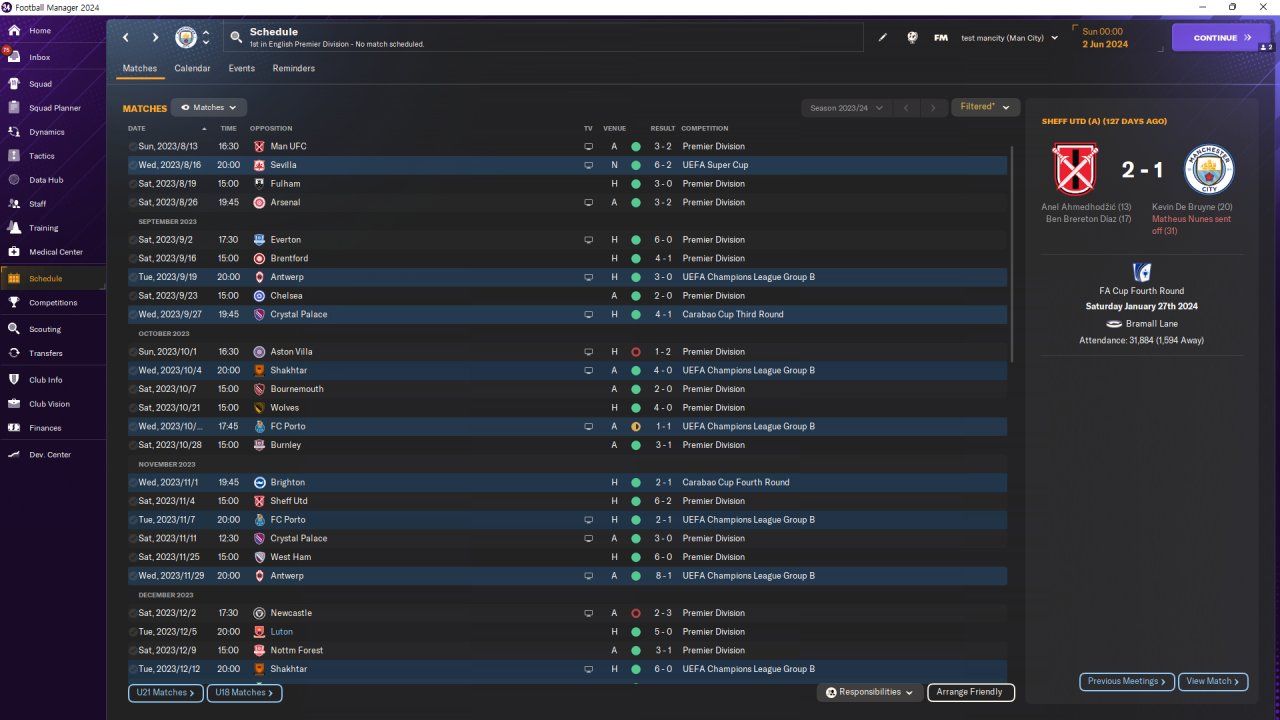
Task: Sort by the Opposition column header
Action: (271, 129)
